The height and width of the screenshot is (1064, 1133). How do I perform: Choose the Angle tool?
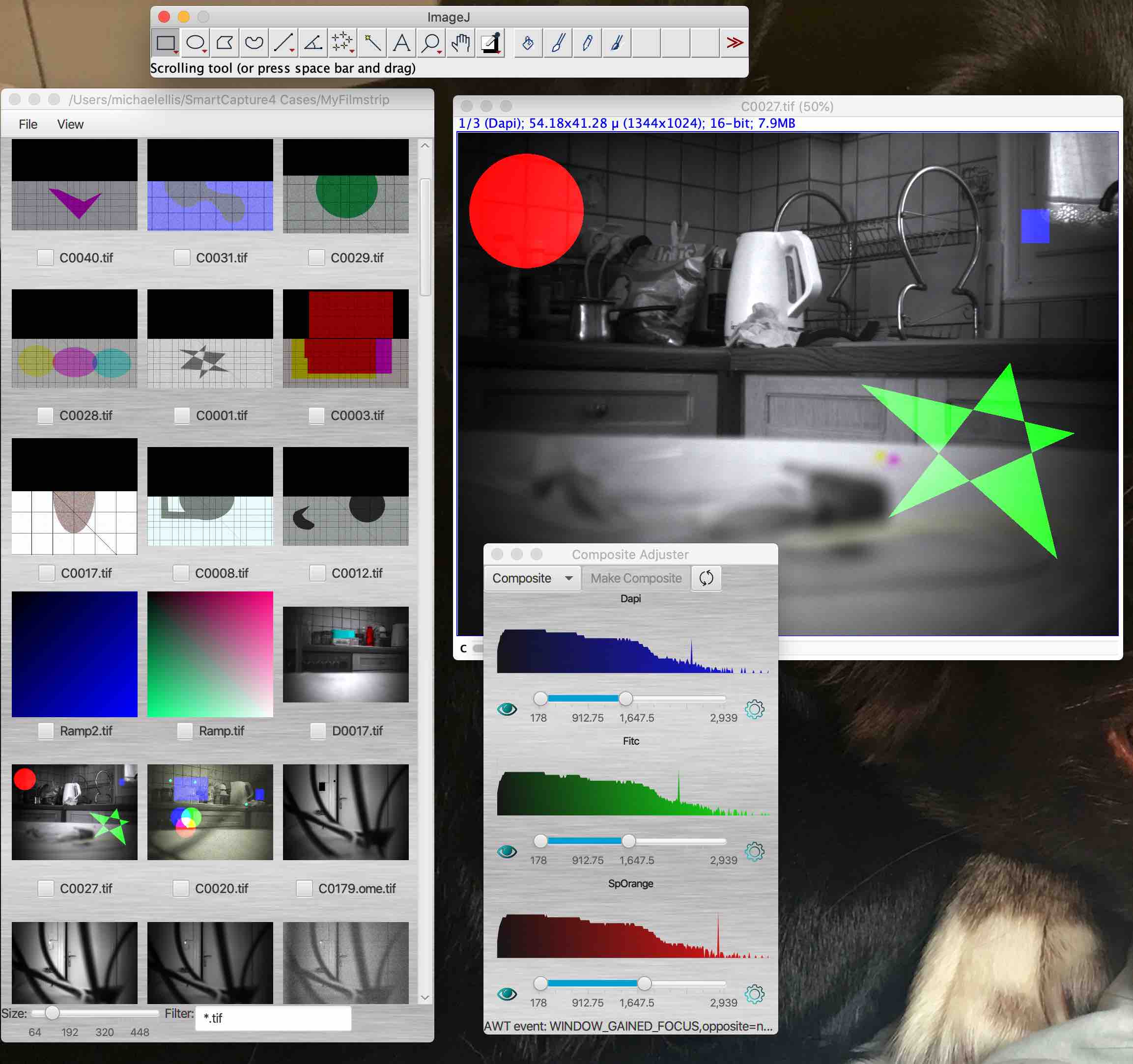[x=313, y=43]
